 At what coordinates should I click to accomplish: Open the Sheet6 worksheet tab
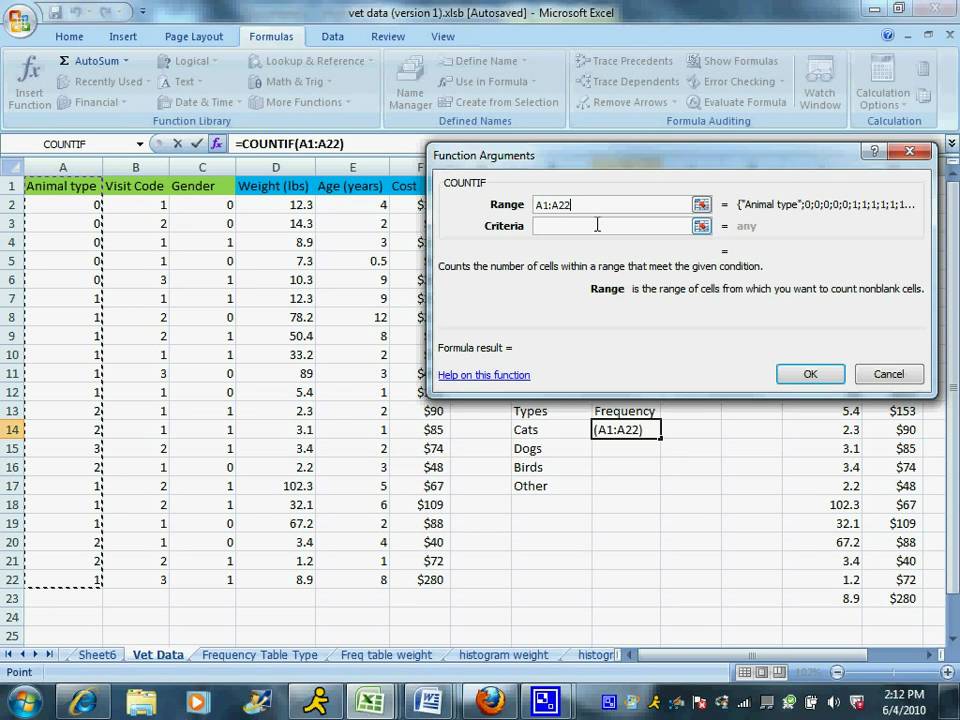tap(97, 654)
